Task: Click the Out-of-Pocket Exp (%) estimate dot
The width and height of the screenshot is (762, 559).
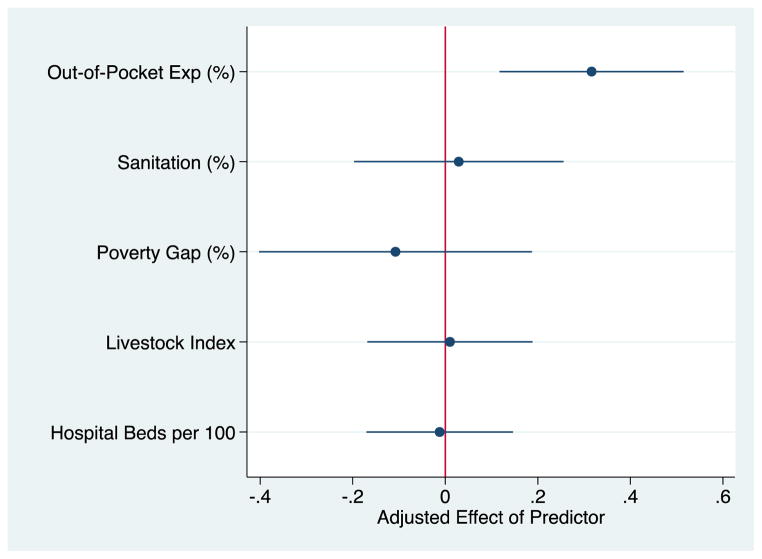Action: click(591, 72)
